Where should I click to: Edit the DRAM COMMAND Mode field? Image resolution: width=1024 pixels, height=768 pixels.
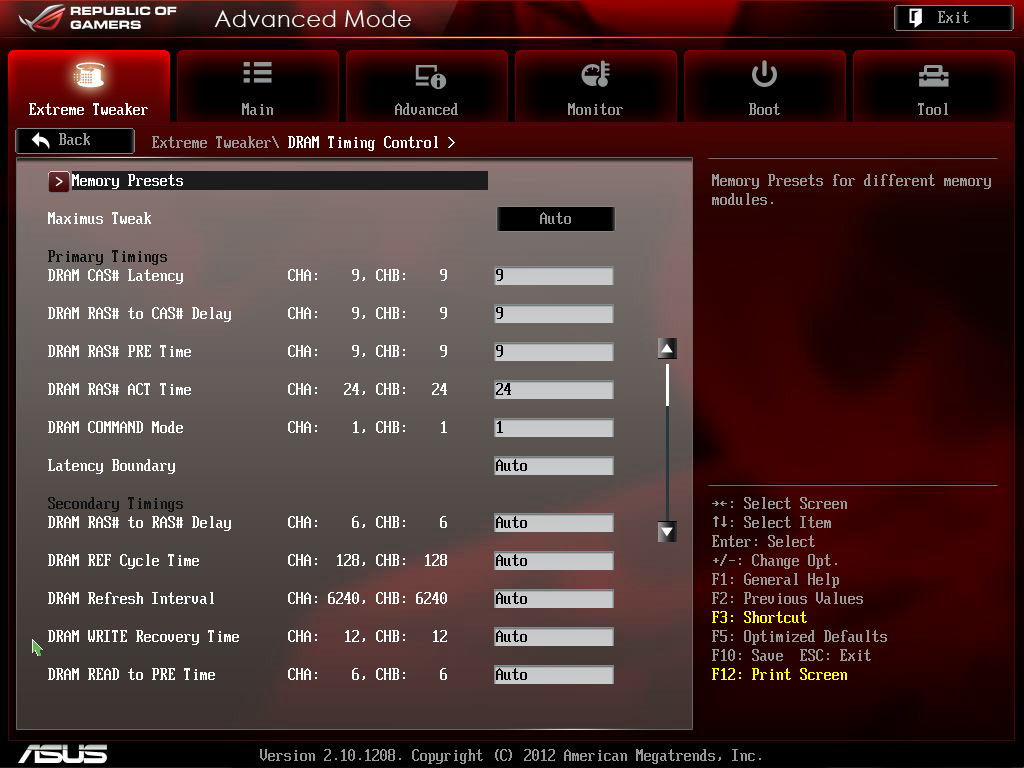tap(554, 428)
